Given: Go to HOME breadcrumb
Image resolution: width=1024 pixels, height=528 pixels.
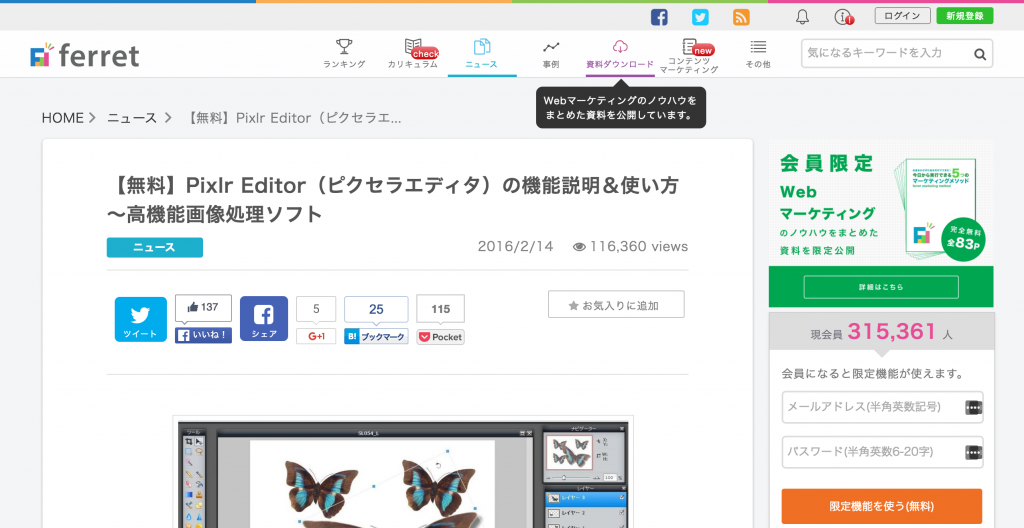Looking at the screenshot, I should [x=63, y=118].
